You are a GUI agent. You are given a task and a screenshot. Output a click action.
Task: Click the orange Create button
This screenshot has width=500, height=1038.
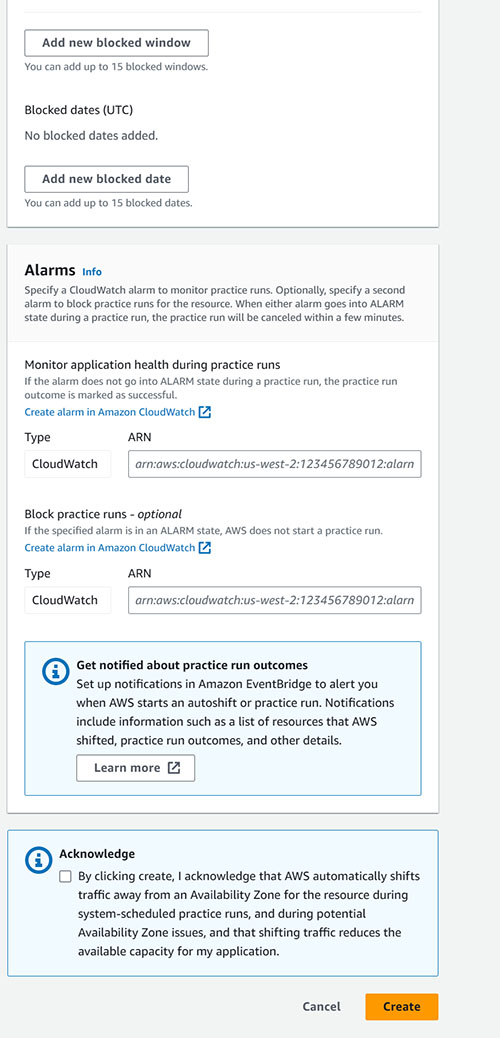coord(401,1006)
